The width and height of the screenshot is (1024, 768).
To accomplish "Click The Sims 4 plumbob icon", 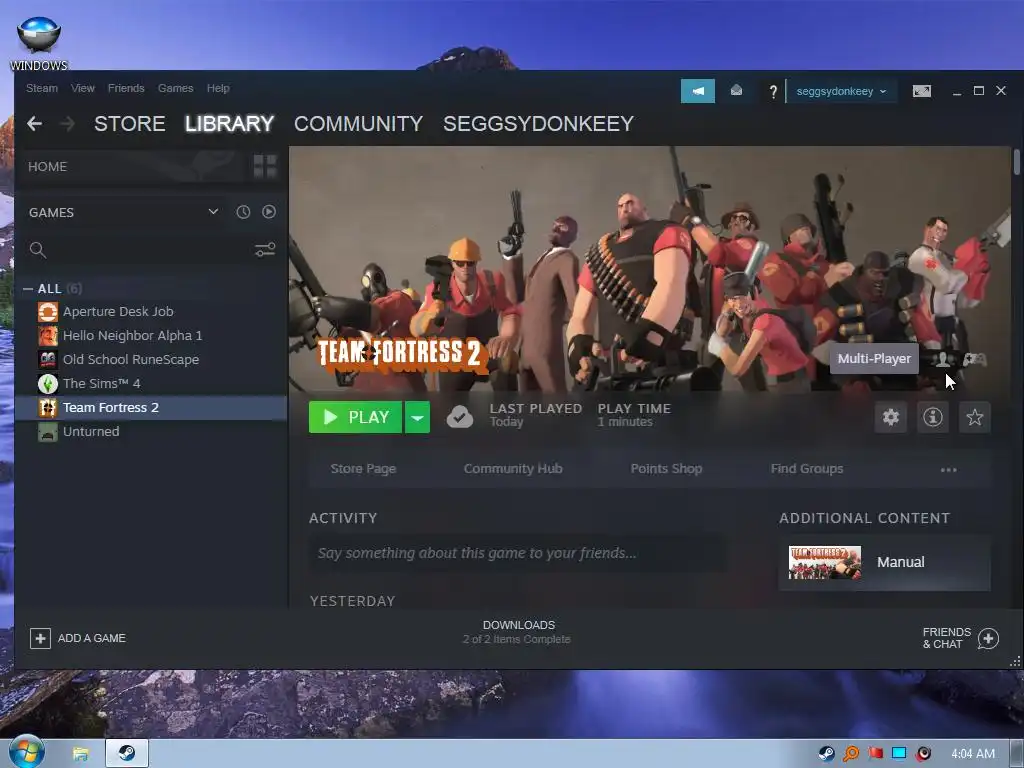I will [x=48, y=383].
